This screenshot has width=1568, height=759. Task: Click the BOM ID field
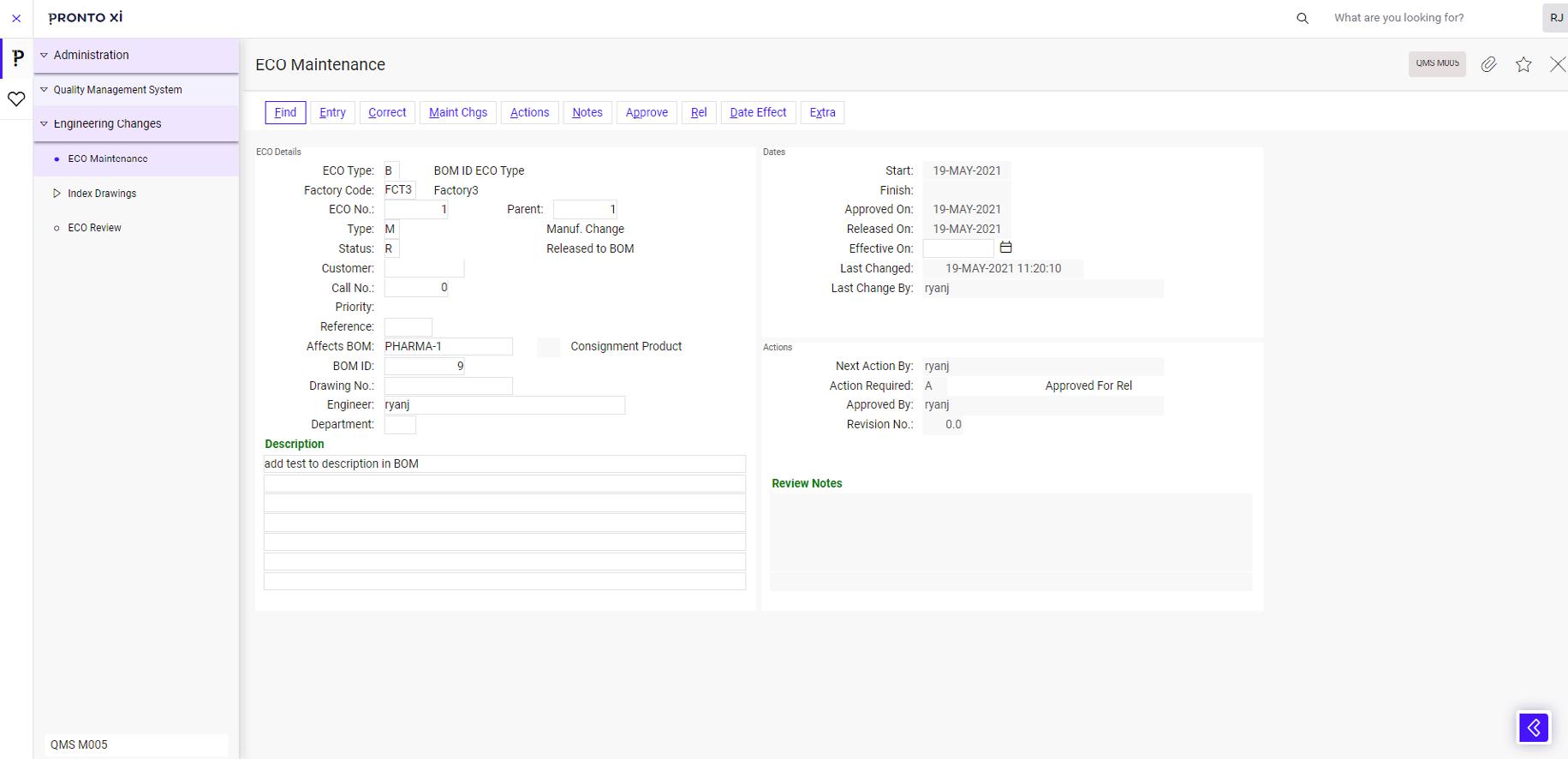tap(424, 367)
